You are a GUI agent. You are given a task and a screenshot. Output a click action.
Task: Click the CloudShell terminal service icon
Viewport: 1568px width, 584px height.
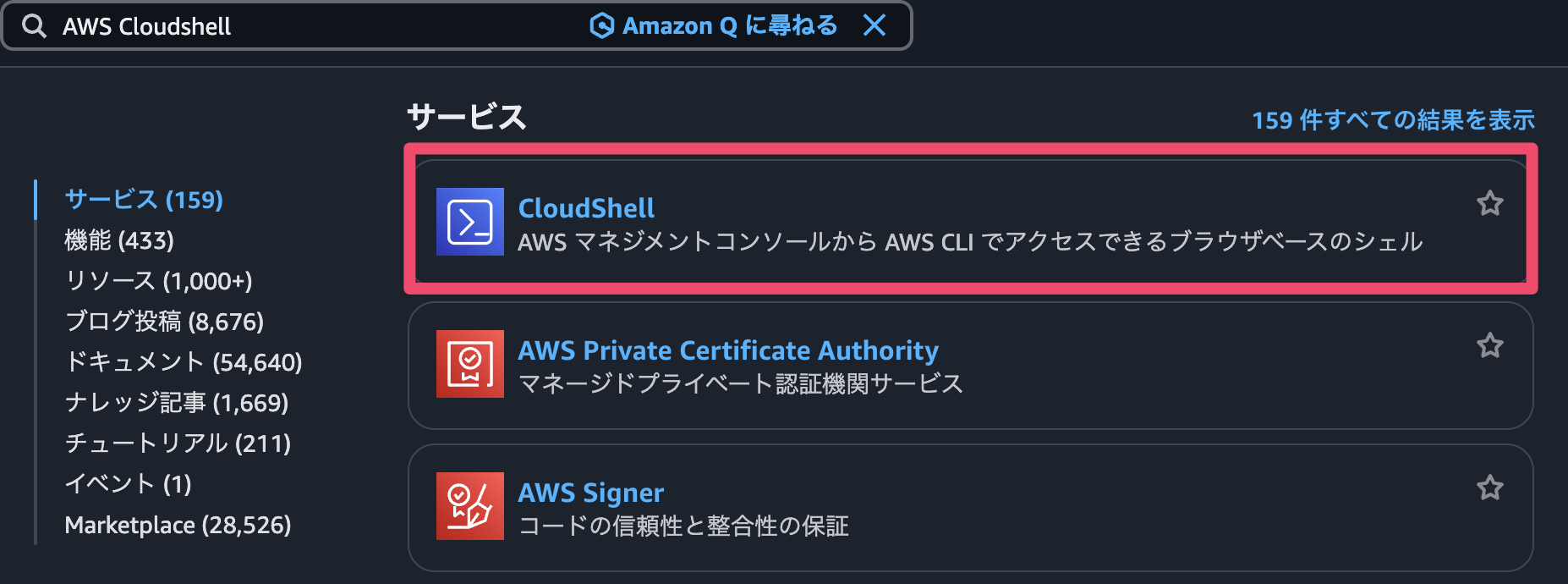(469, 222)
